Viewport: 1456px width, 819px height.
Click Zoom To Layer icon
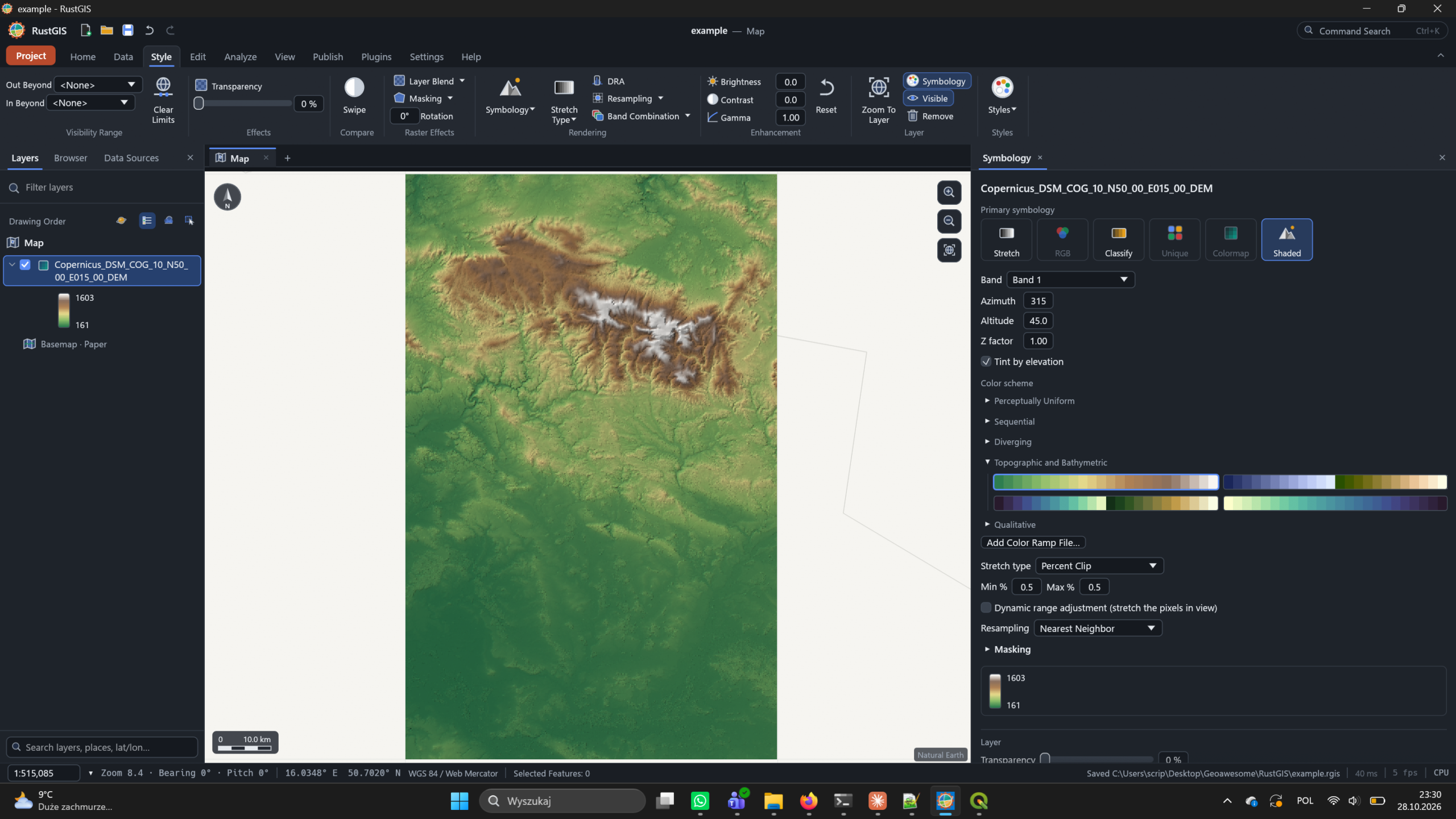(x=879, y=88)
